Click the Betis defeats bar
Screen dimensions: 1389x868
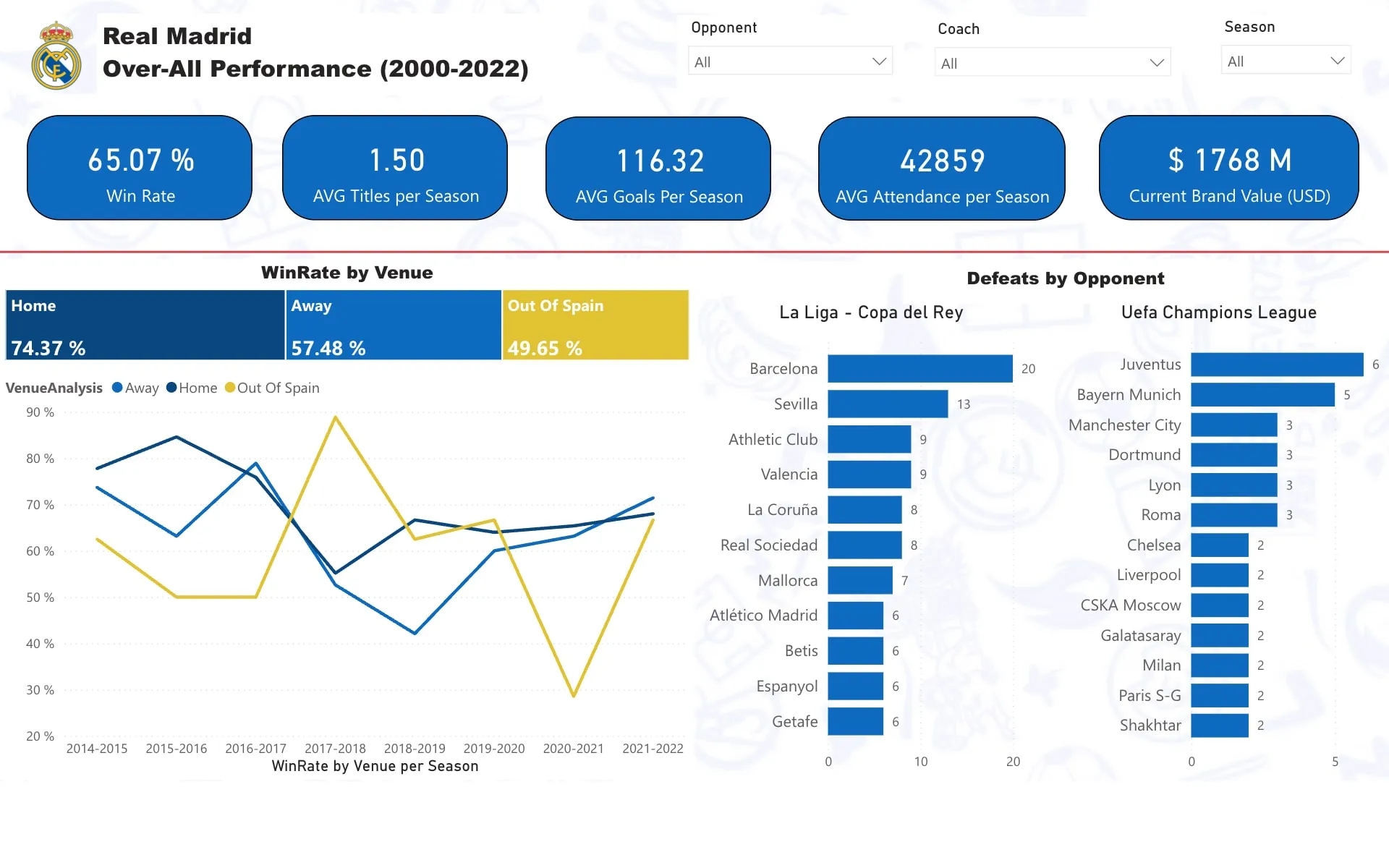click(x=856, y=651)
